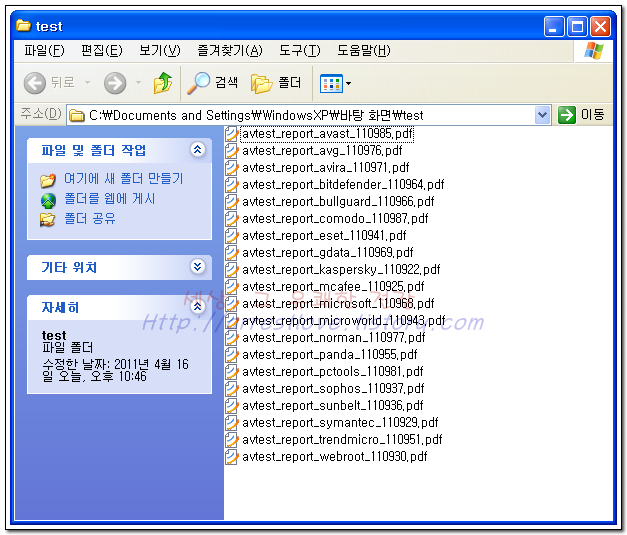Click 폴더 공유 link
Image resolution: width=627 pixels, height=535 pixels.
click(x=90, y=218)
